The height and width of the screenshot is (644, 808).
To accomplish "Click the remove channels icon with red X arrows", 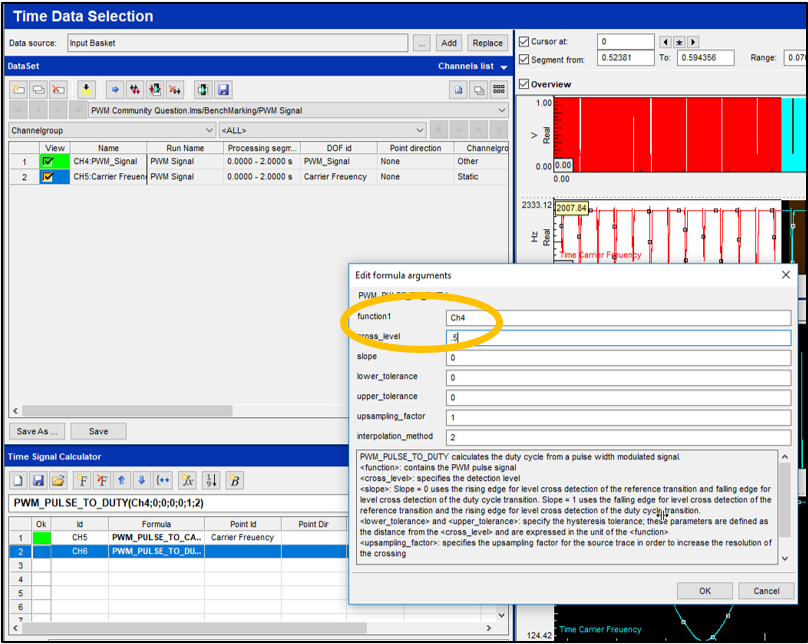I will point(175,90).
